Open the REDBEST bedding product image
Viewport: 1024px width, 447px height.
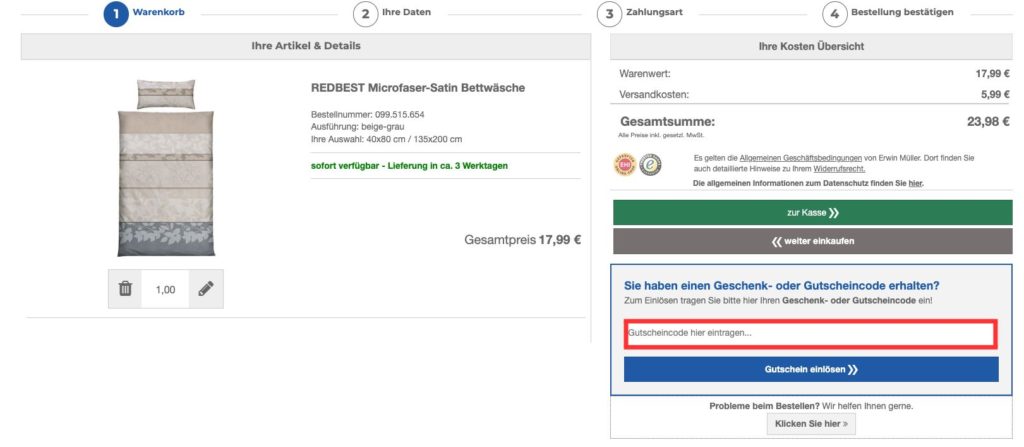coord(166,168)
